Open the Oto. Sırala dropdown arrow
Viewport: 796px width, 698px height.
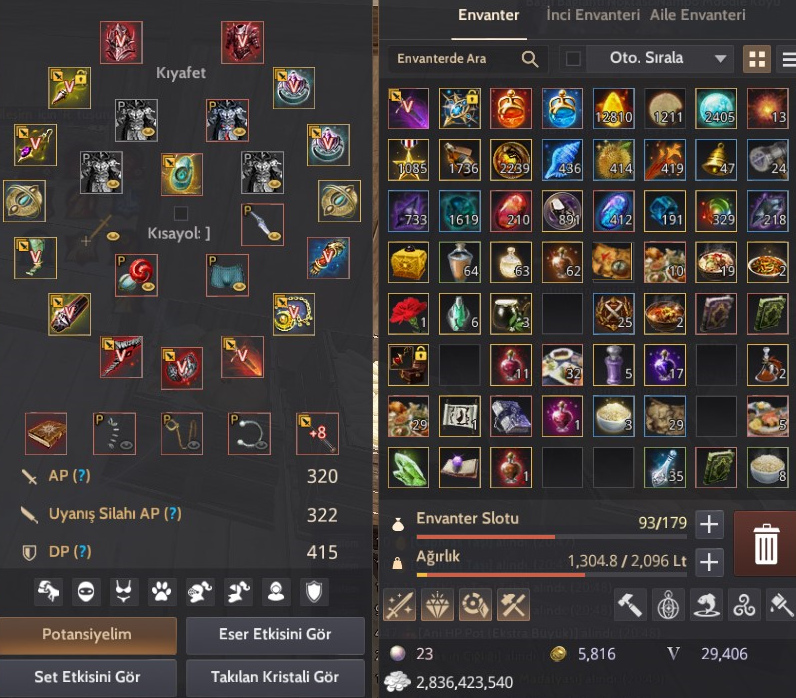pos(720,58)
